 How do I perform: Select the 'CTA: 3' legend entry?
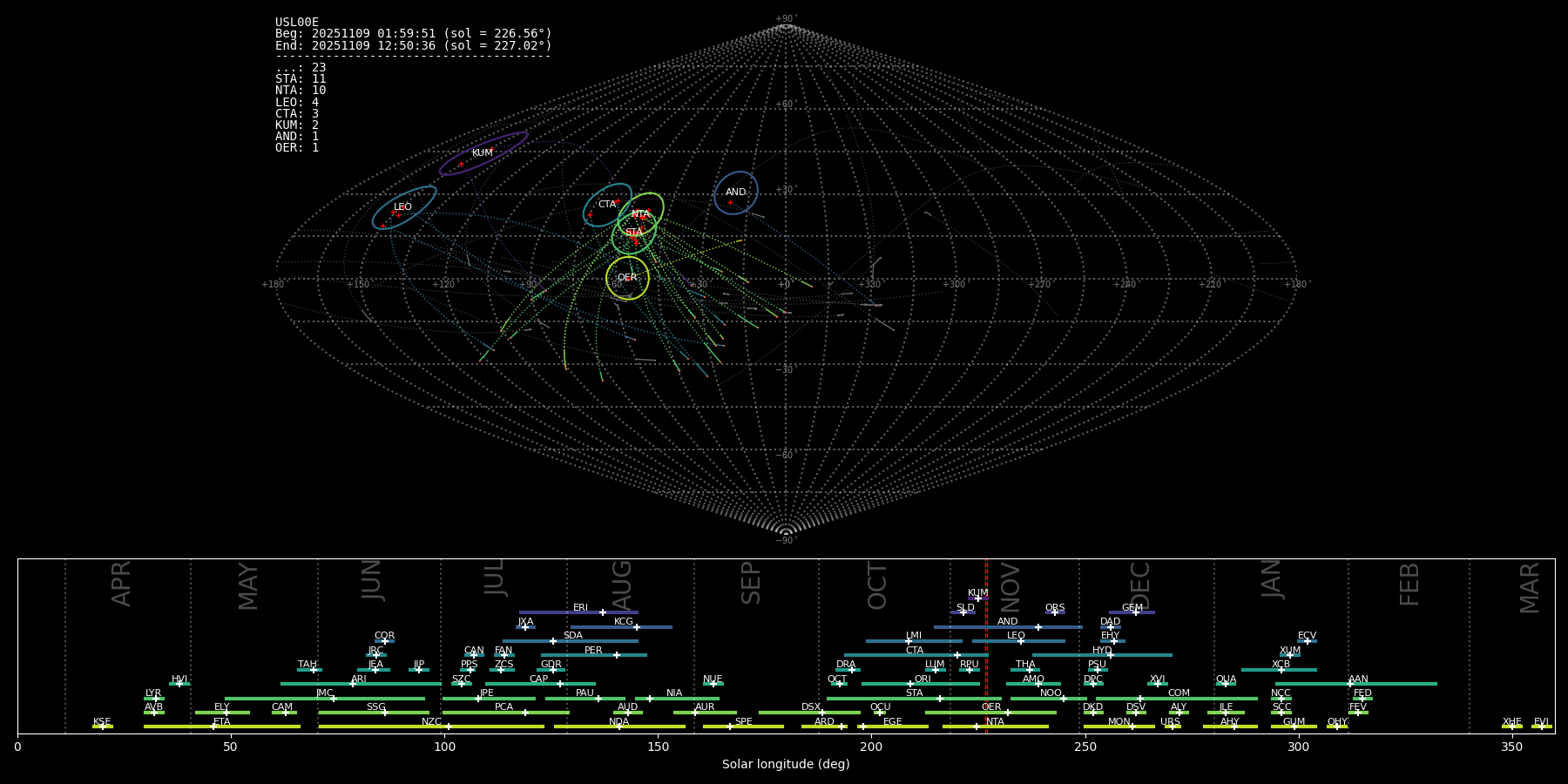[297, 114]
